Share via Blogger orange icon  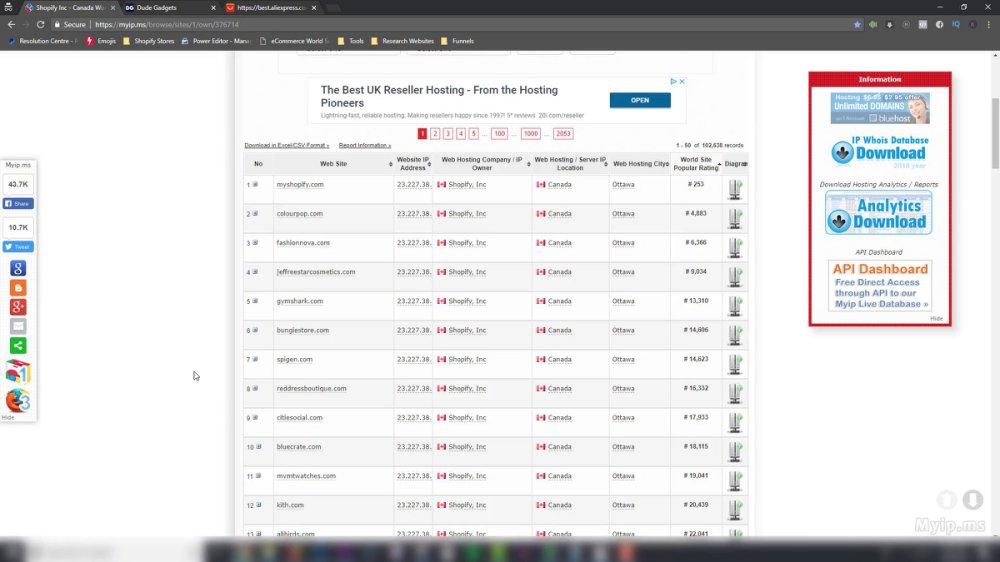[x=18, y=288]
